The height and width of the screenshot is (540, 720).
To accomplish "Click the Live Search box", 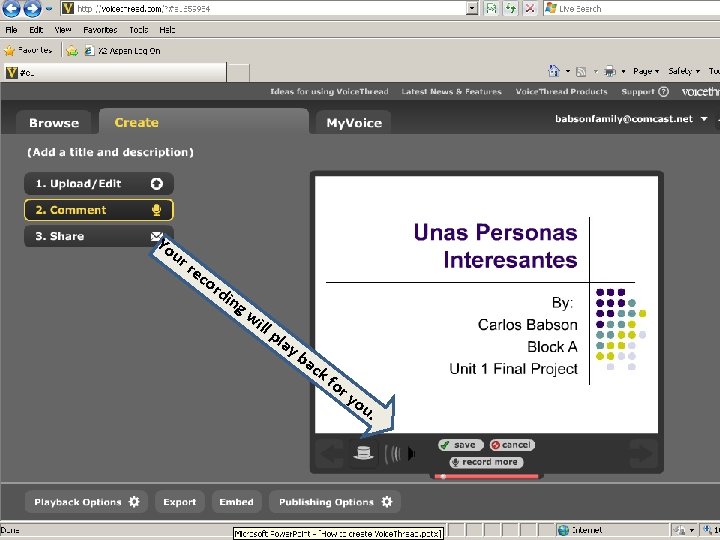I will tap(631, 8).
